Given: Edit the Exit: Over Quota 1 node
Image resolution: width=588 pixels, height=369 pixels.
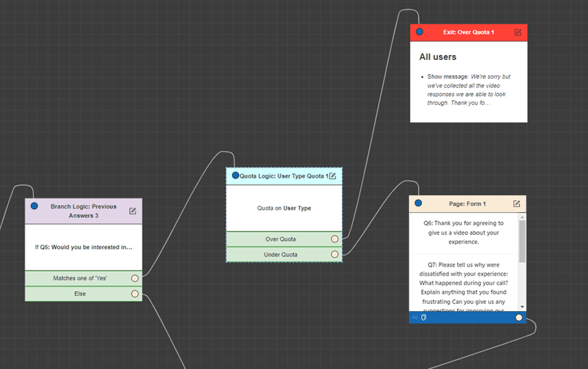Looking at the screenshot, I should pos(518,33).
